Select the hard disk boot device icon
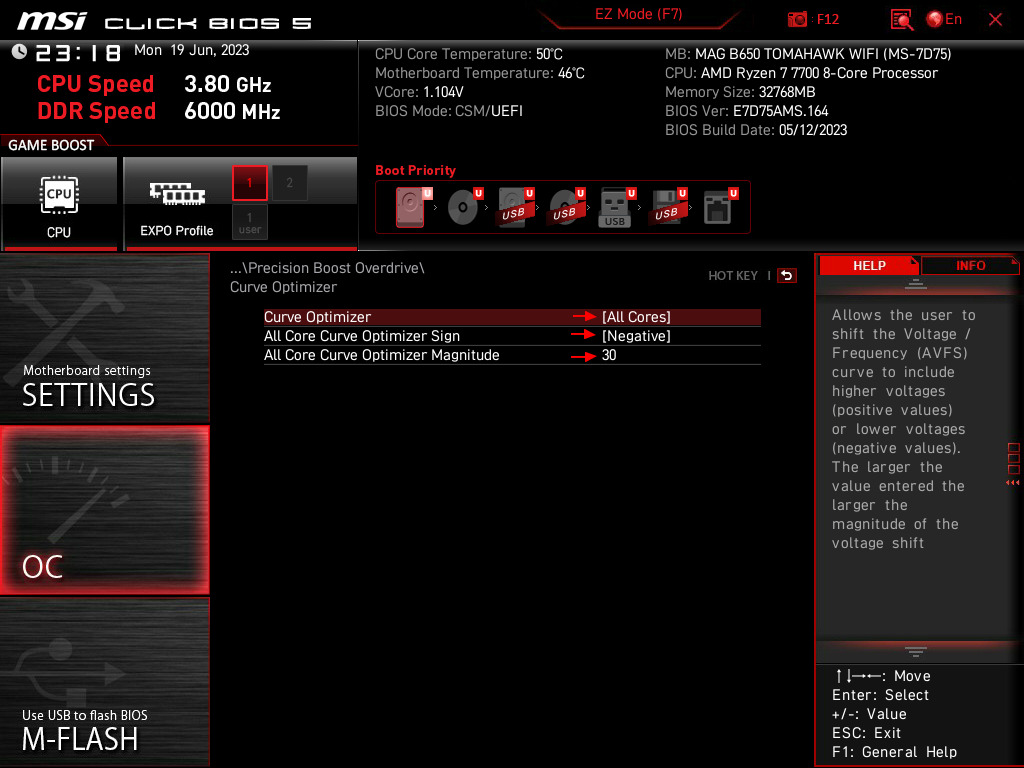The height and width of the screenshot is (768, 1024). tap(413, 207)
